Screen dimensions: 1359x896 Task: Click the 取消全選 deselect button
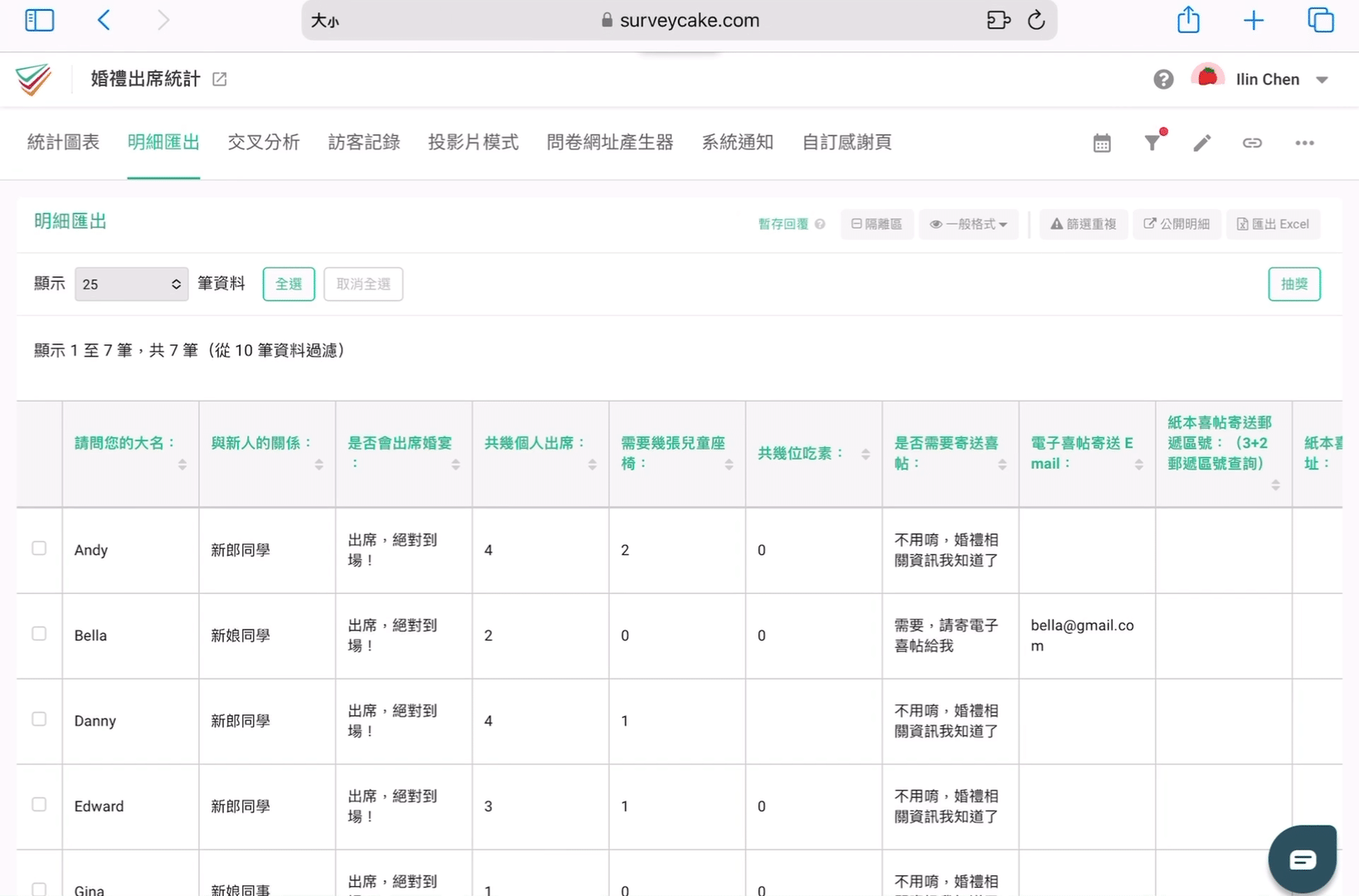click(x=363, y=284)
